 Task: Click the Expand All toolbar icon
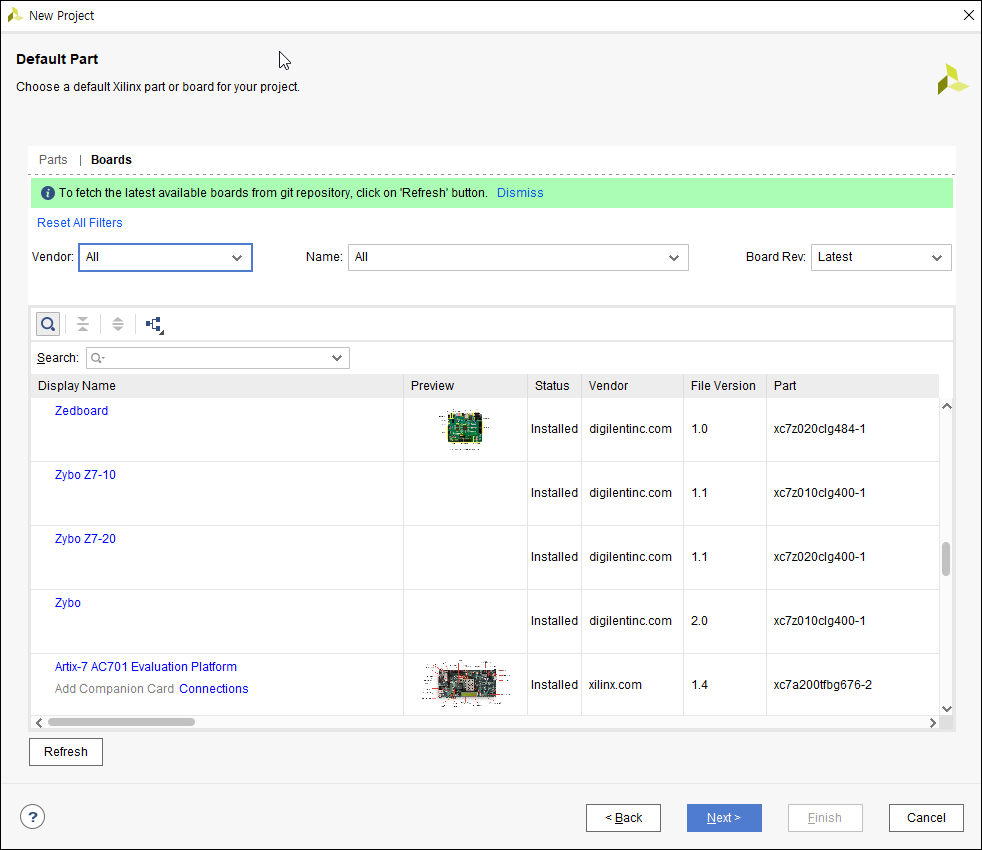(118, 324)
